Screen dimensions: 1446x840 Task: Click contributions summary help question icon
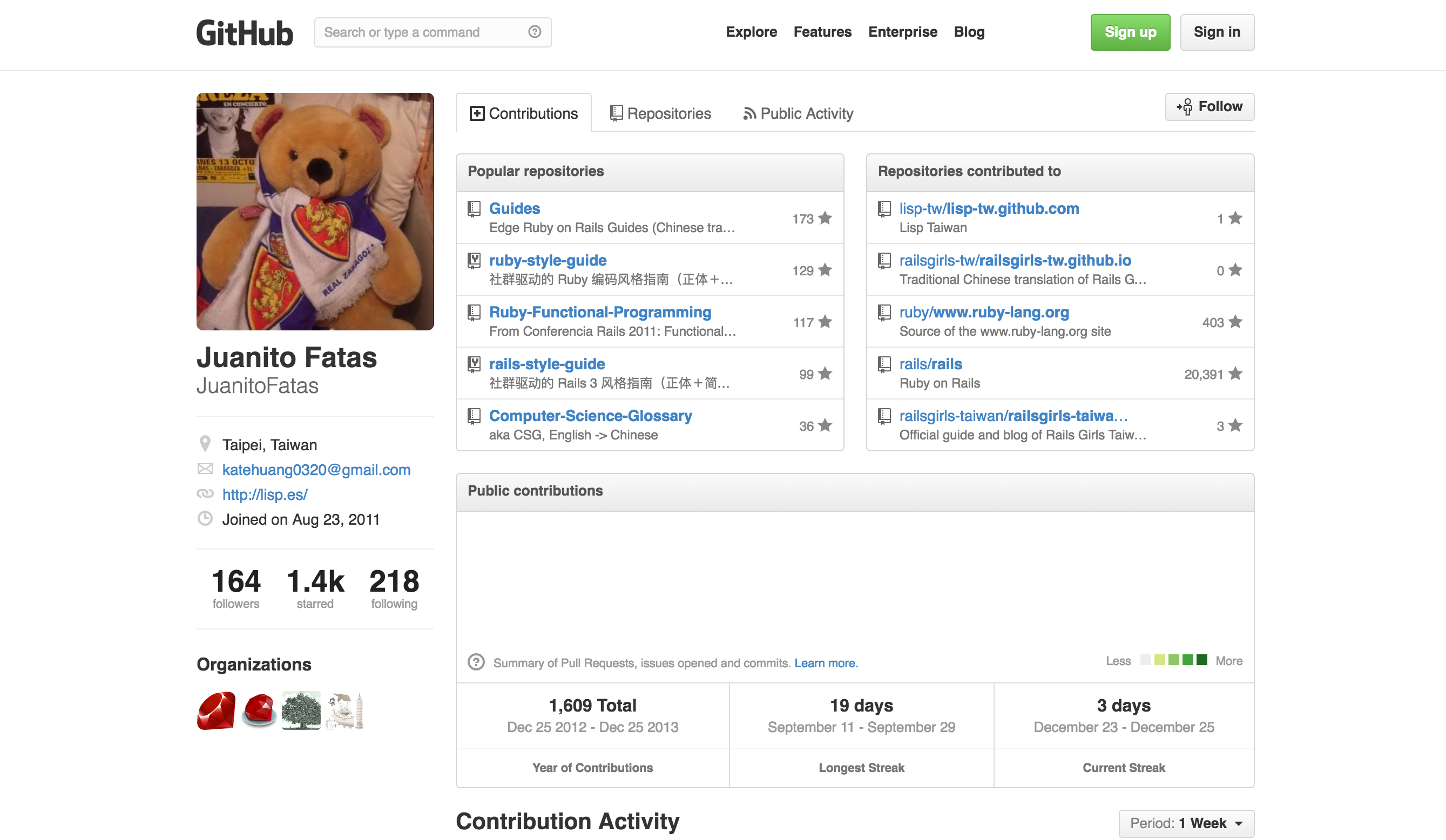pos(476,662)
